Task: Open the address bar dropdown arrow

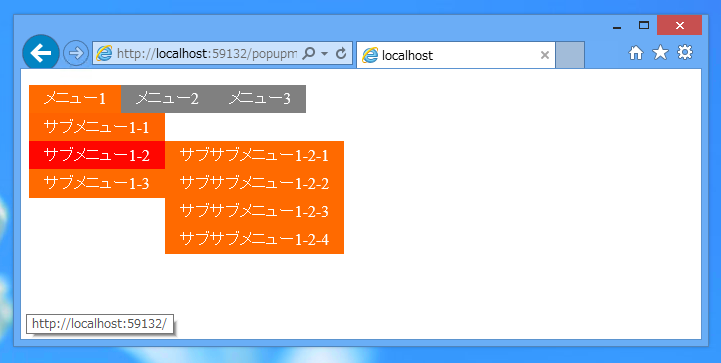Action: (325, 54)
